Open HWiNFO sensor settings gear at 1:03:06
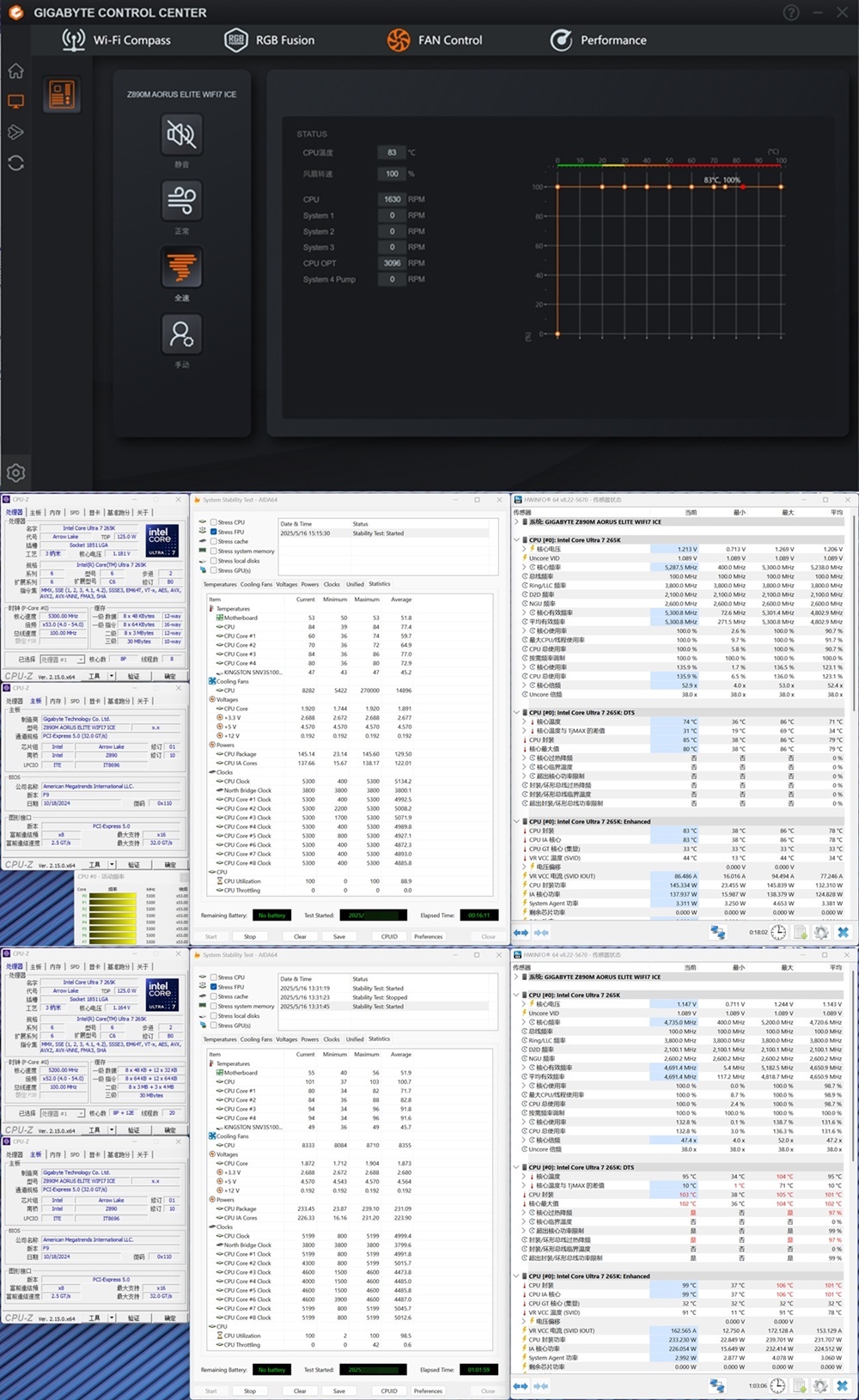Image resolution: width=859 pixels, height=1400 pixels. [821, 1385]
